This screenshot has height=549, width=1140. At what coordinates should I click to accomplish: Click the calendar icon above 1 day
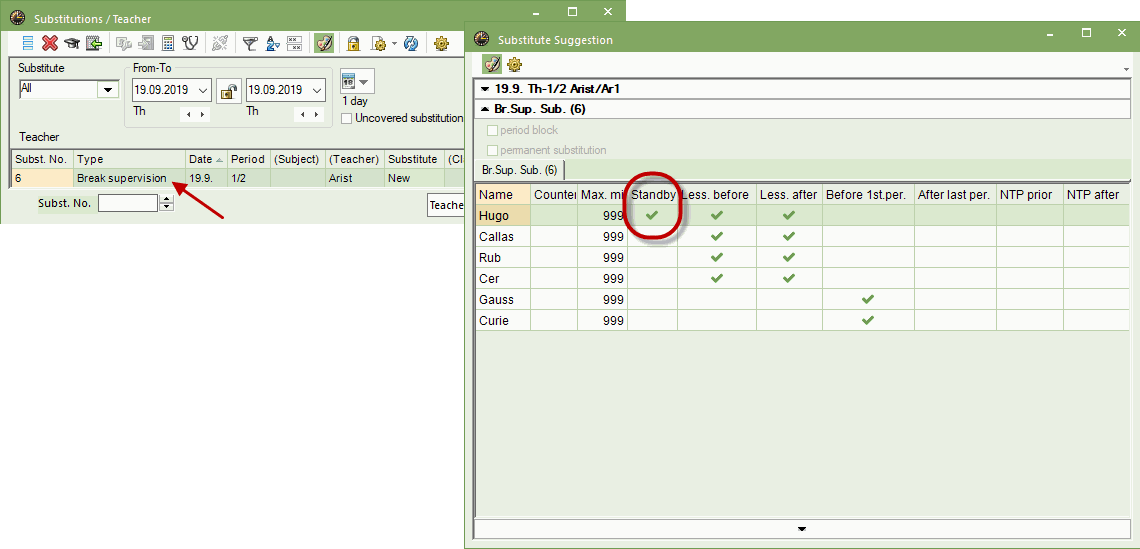coord(348,81)
